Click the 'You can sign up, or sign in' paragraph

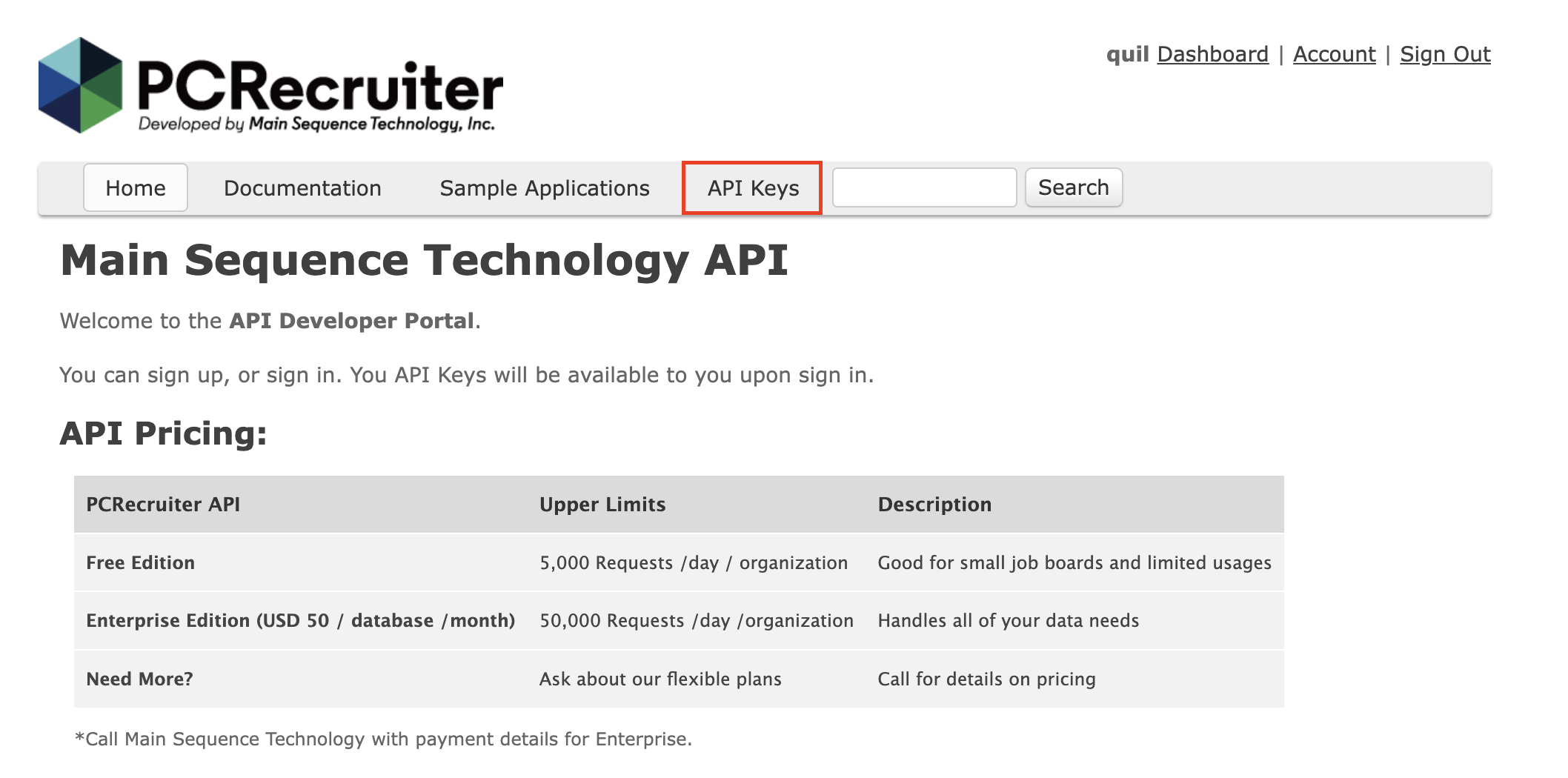[x=467, y=375]
